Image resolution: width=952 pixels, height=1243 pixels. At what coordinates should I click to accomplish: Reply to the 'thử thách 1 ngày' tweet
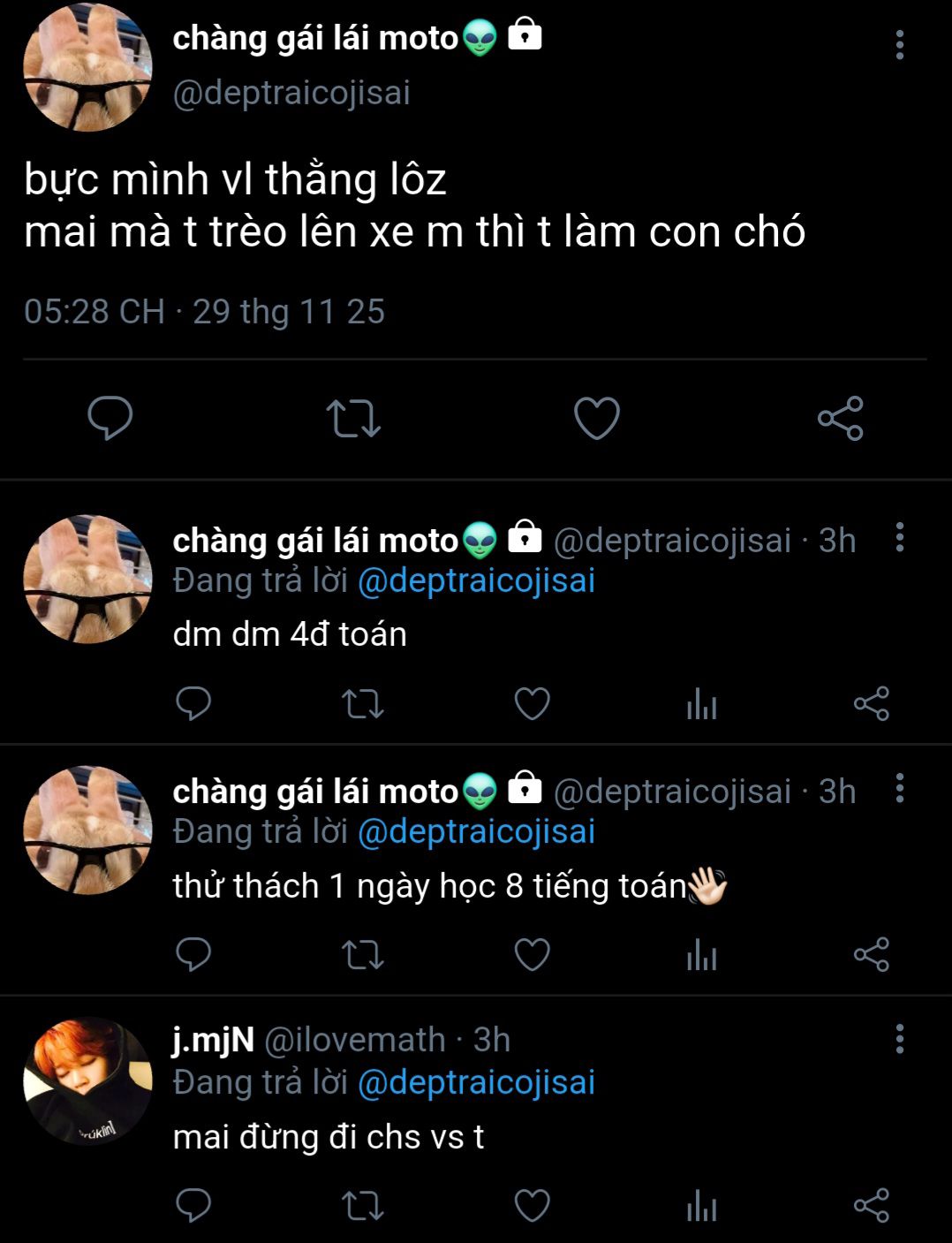coord(193,955)
